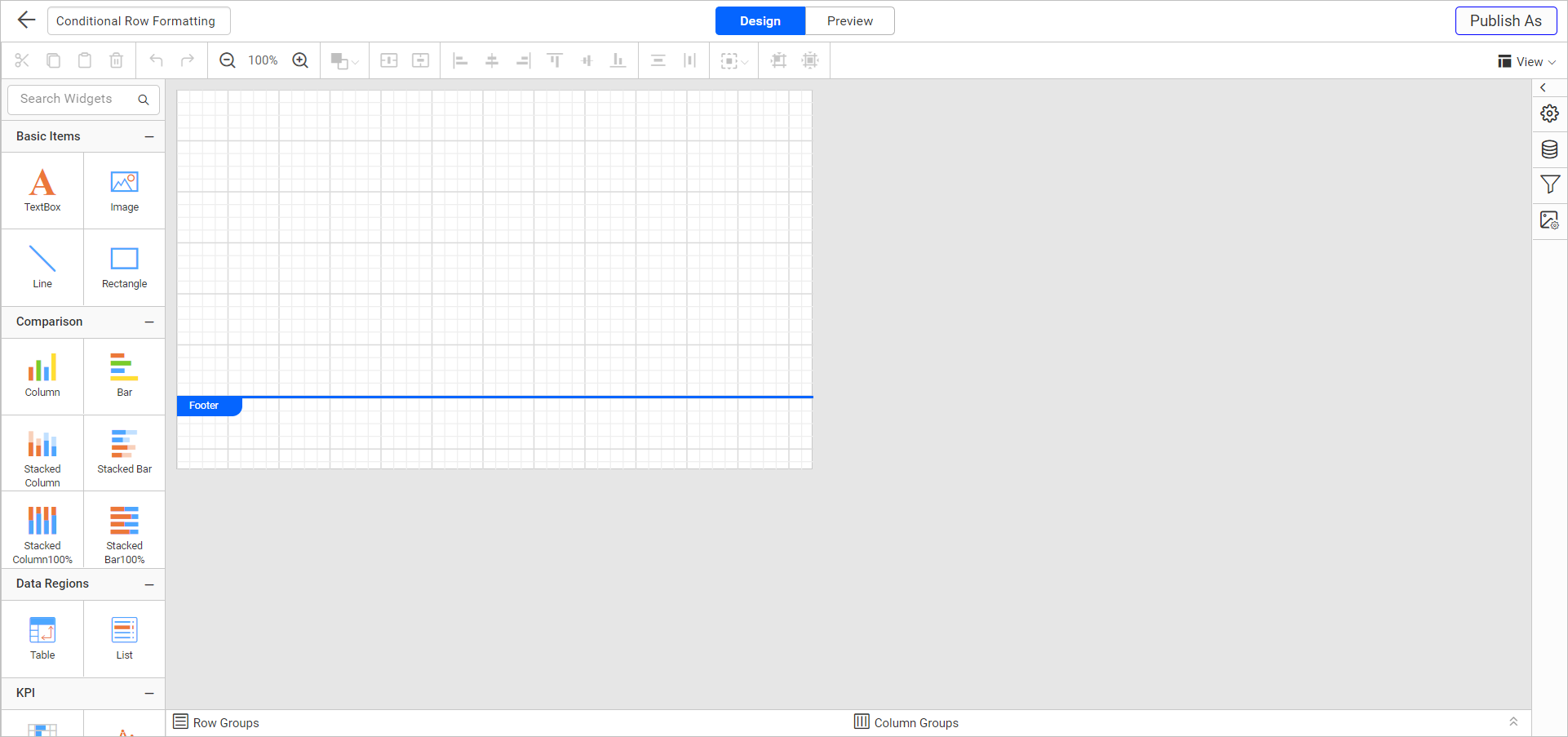Viewport: 1568px width, 737px height.
Task: Select the Column chart widget
Action: 42,376
